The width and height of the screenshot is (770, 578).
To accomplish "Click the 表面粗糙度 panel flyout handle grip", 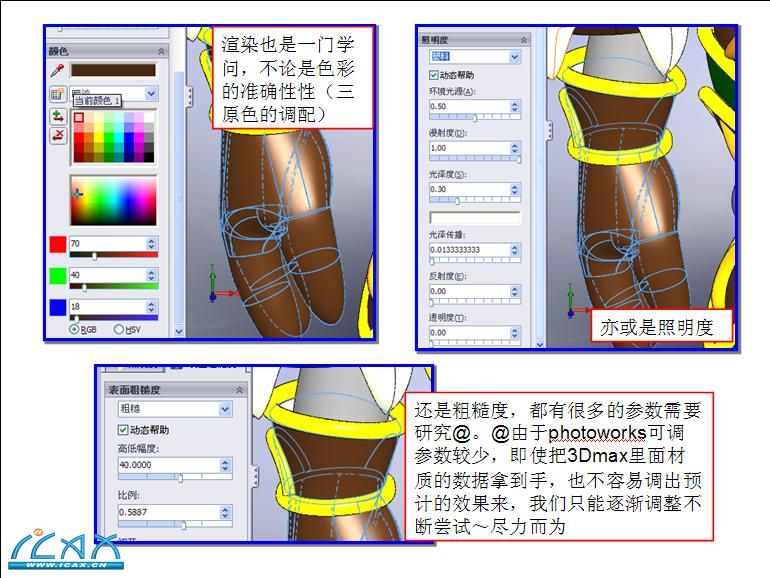I will pyautogui.click(x=255, y=476).
